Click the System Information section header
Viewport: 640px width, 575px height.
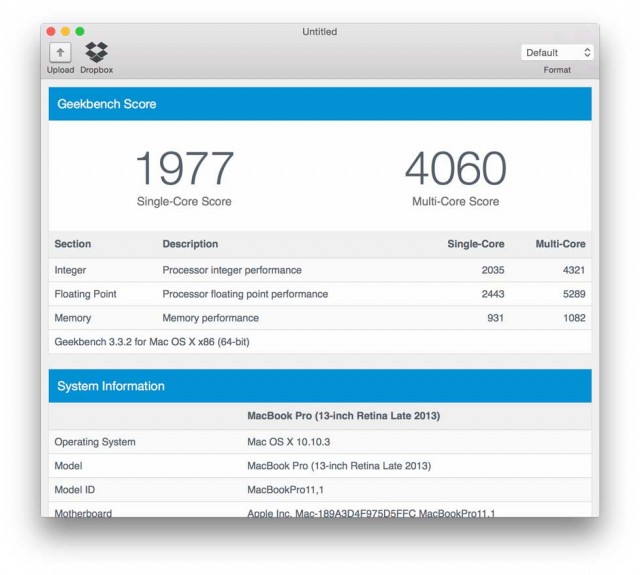320,386
